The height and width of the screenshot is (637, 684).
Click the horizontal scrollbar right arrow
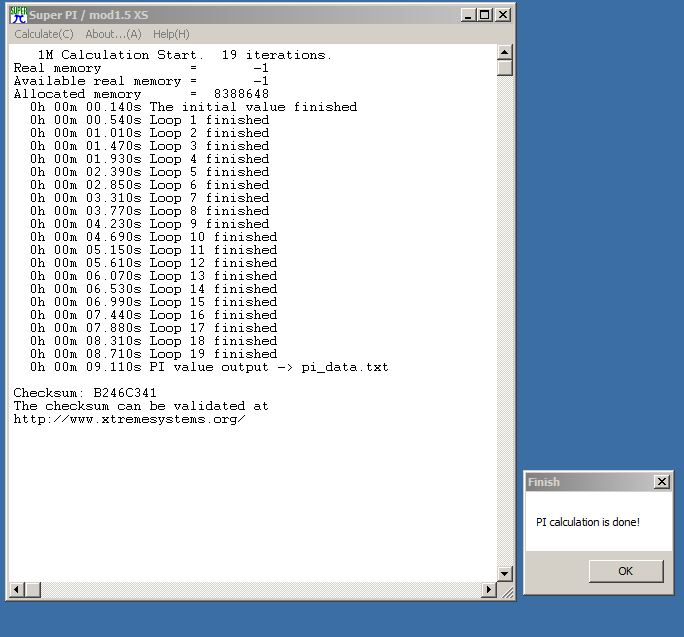(x=489, y=590)
